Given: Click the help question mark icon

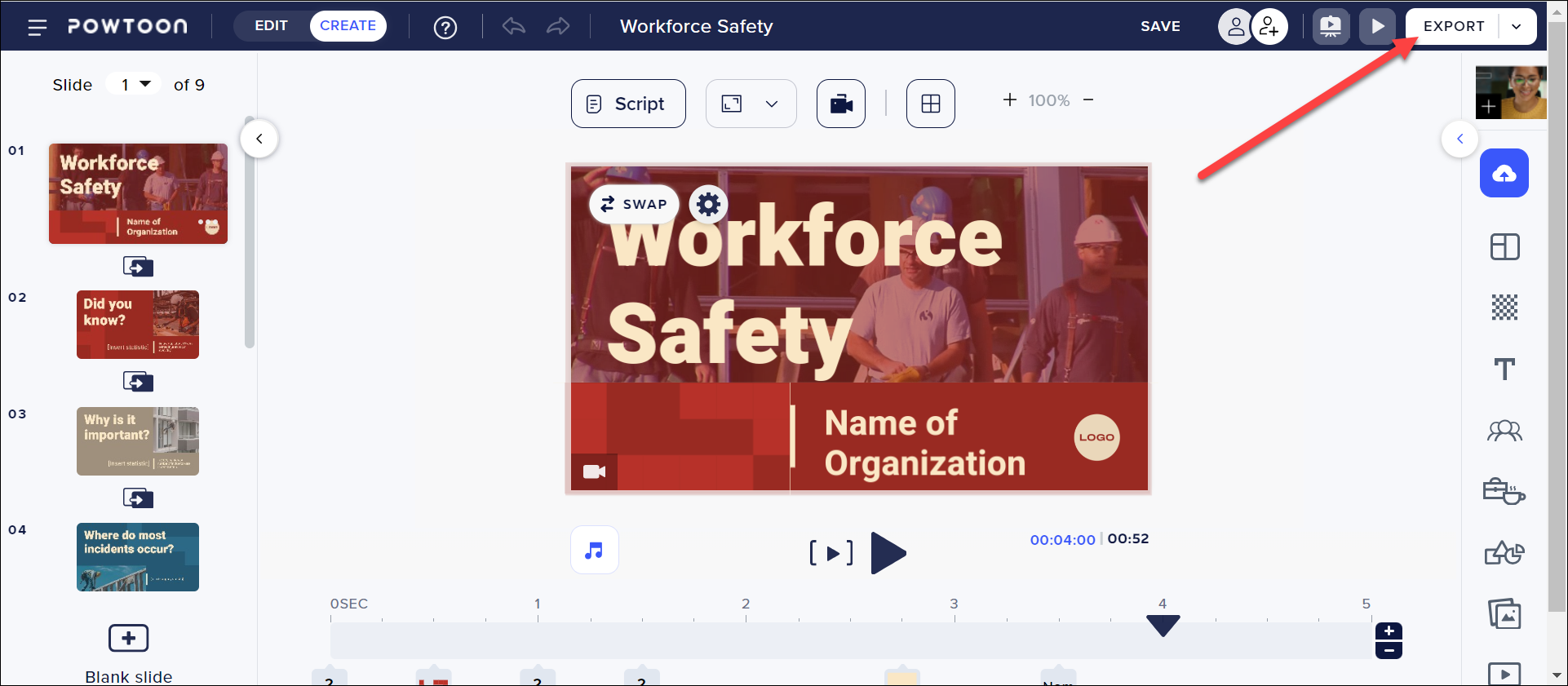Looking at the screenshot, I should coord(445,28).
